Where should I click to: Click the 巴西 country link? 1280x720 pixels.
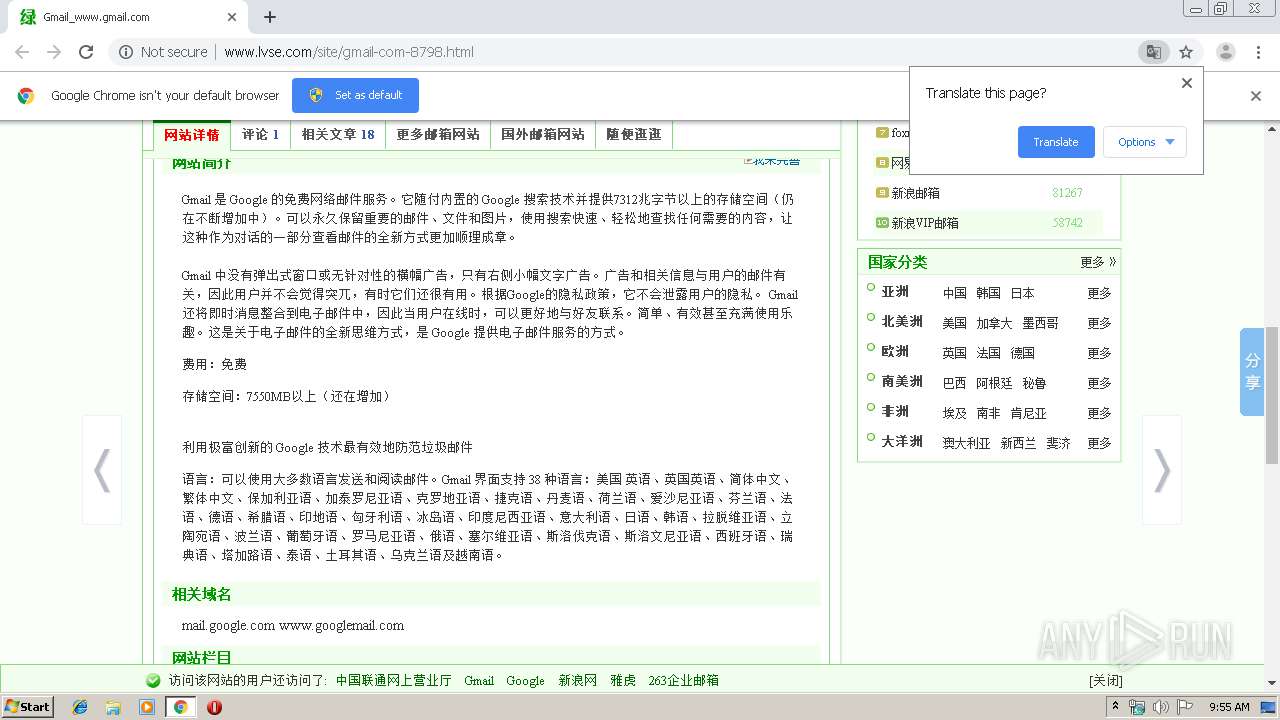point(955,383)
